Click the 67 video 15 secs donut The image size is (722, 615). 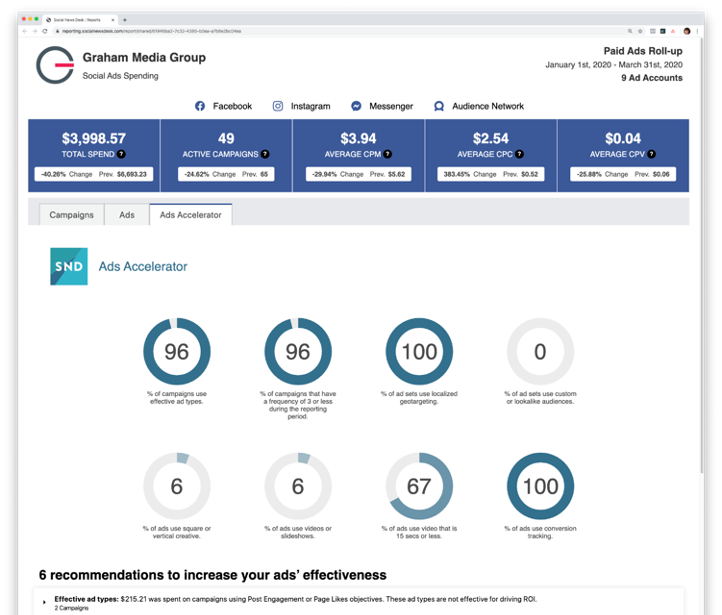pos(419,486)
